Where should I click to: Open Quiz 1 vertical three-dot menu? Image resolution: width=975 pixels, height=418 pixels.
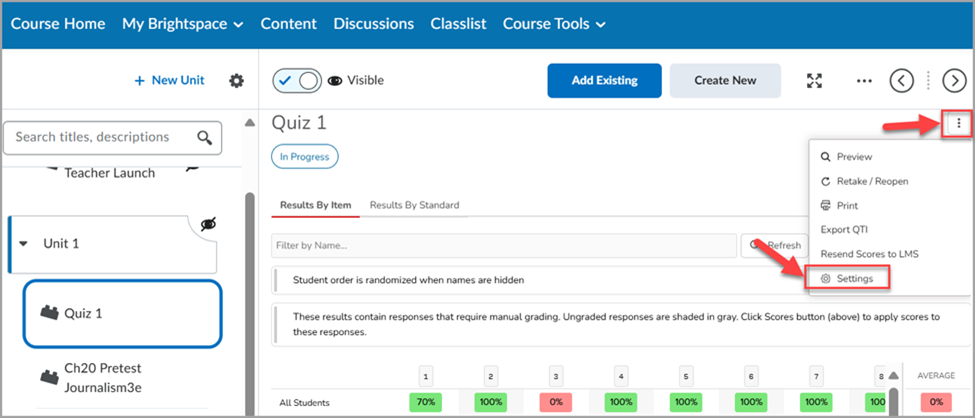pos(959,124)
